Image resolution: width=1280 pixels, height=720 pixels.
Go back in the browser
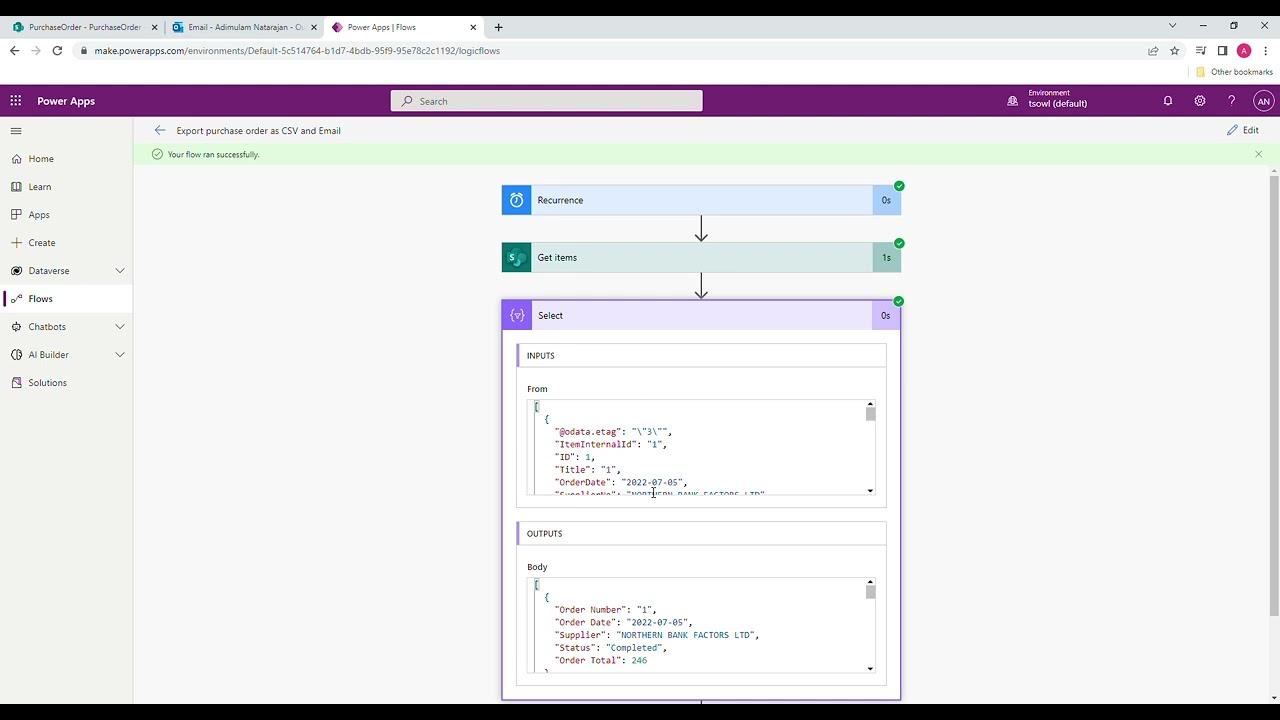point(14,51)
